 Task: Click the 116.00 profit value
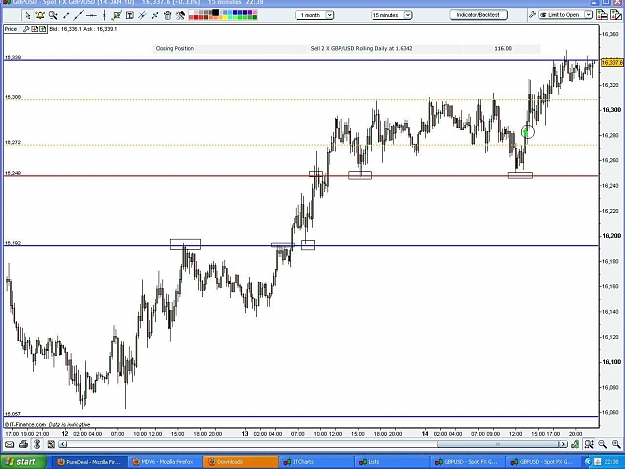tap(503, 49)
